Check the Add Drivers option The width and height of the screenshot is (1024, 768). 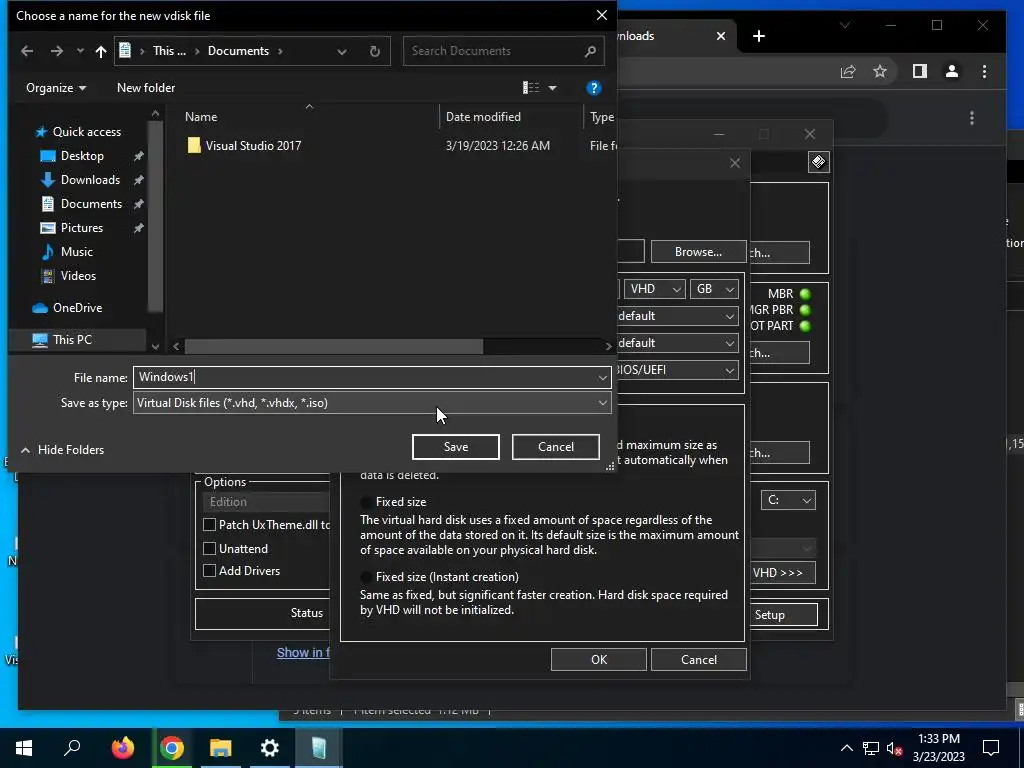(210, 571)
